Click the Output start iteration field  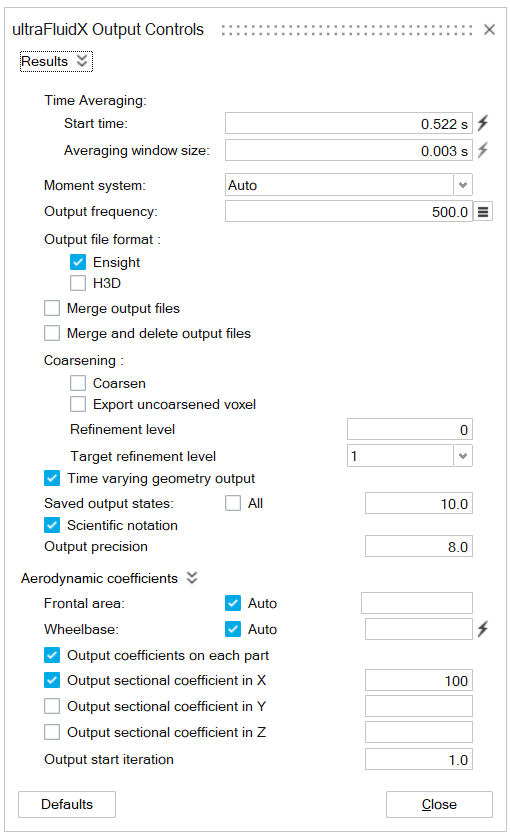pyautogui.click(x=419, y=759)
